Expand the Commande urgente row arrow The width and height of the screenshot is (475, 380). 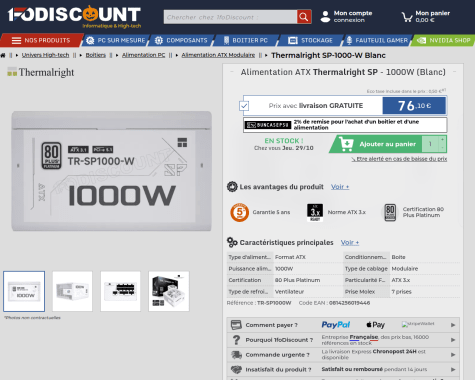pyautogui.click(x=453, y=355)
